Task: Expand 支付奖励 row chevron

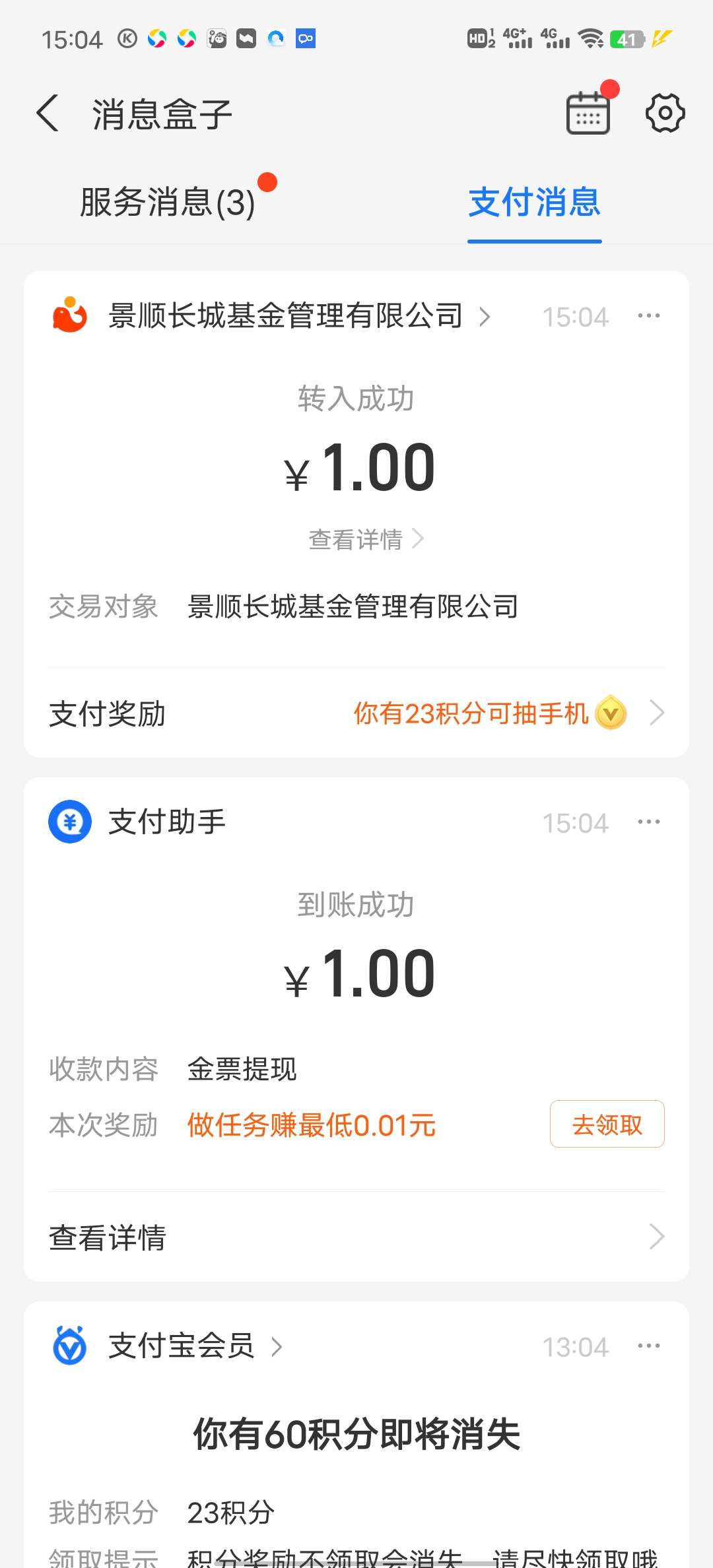Action: (656, 713)
